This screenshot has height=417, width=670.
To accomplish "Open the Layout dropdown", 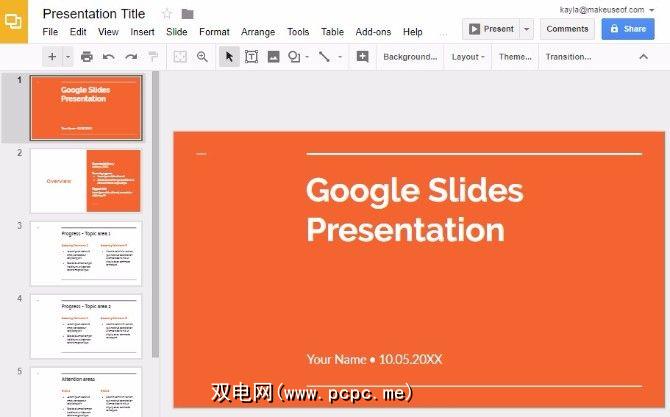I will [468, 57].
